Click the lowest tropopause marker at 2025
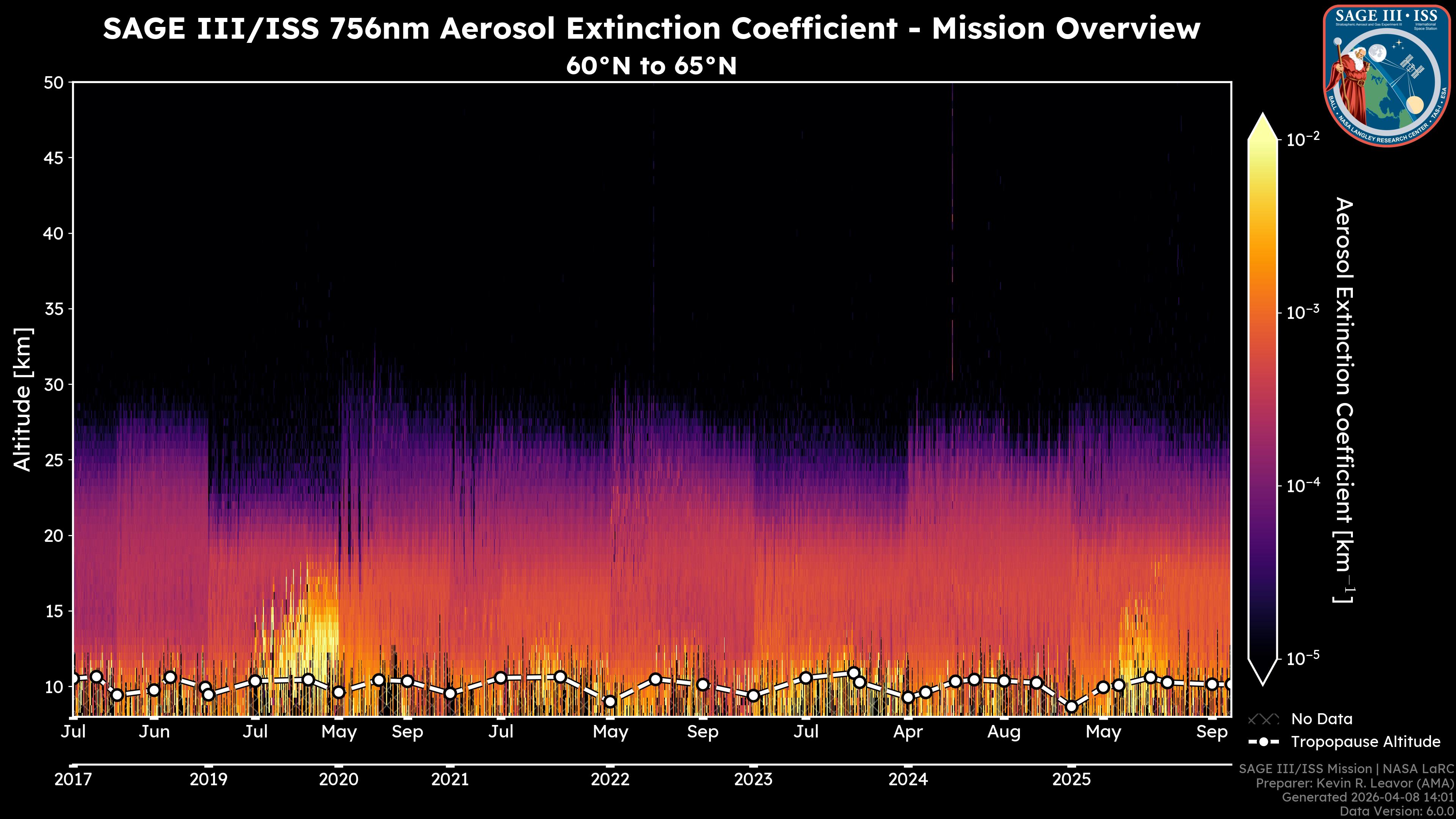The height and width of the screenshot is (819, 1456). pos(1071,706)
